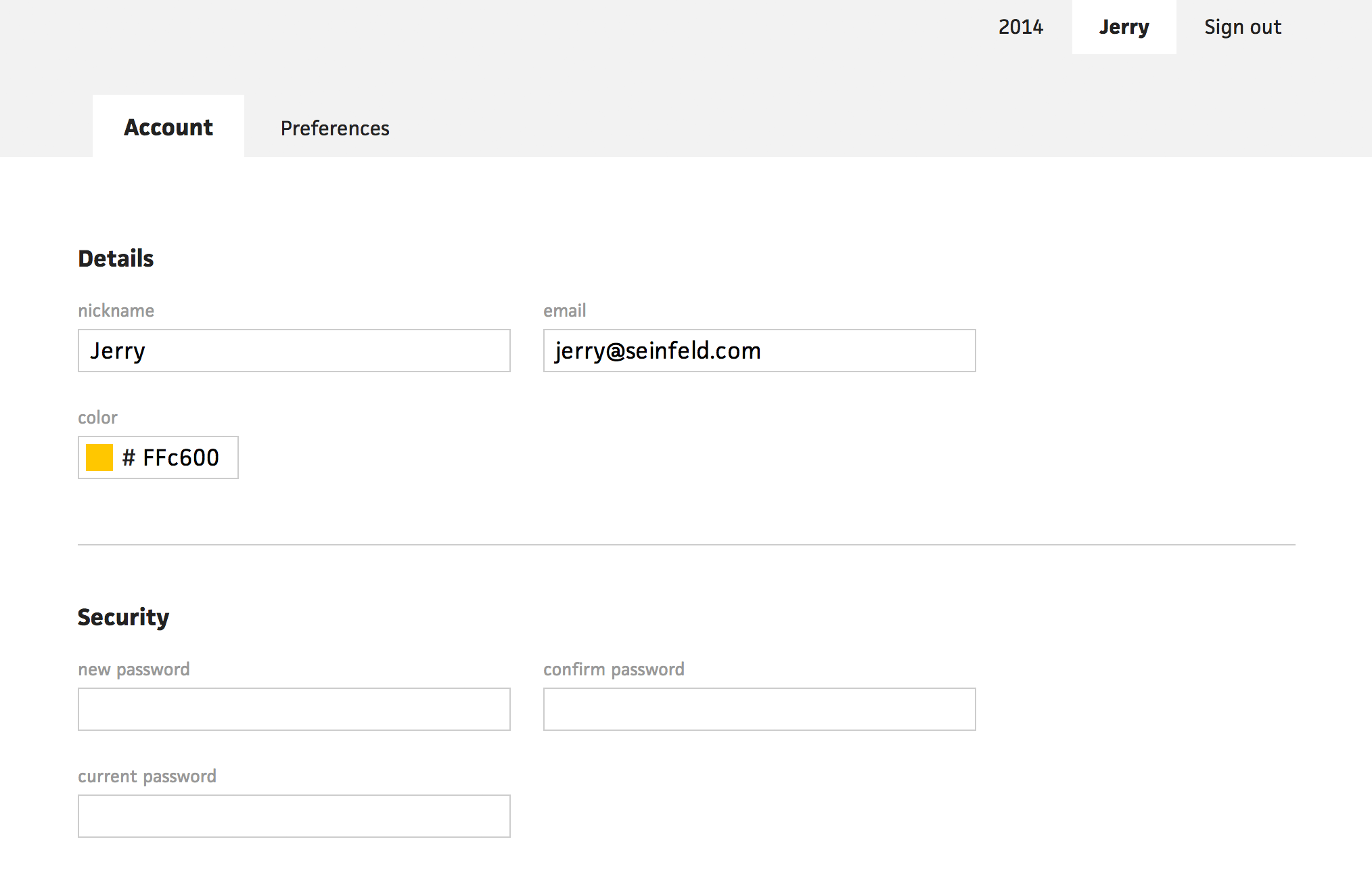Viewport: 1372px width, 896px height.
Task: Click the new password field
Action: [x=294, y=709]
